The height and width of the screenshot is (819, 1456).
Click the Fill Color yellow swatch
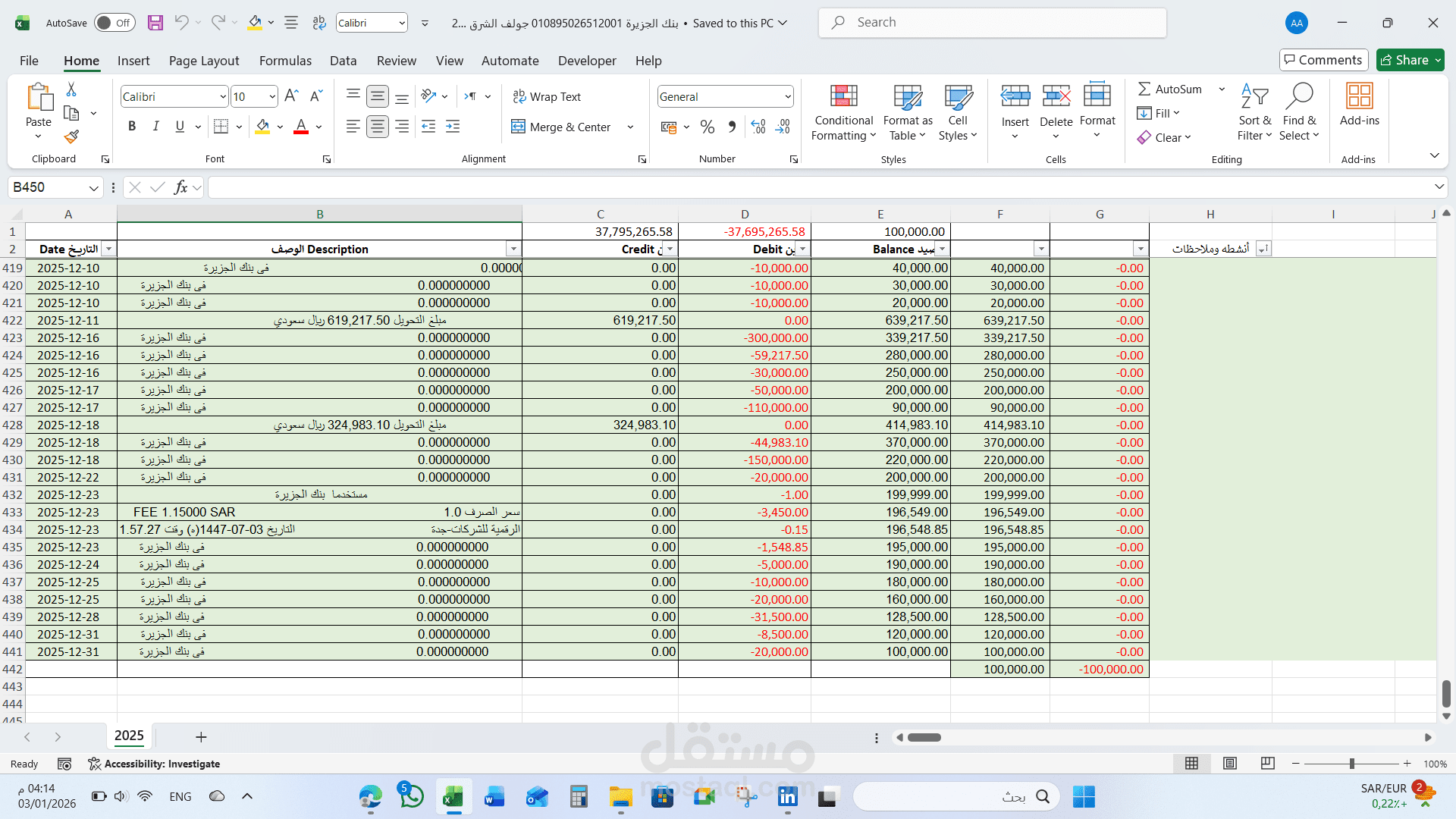pyautogui.click(x=262, y=127)
